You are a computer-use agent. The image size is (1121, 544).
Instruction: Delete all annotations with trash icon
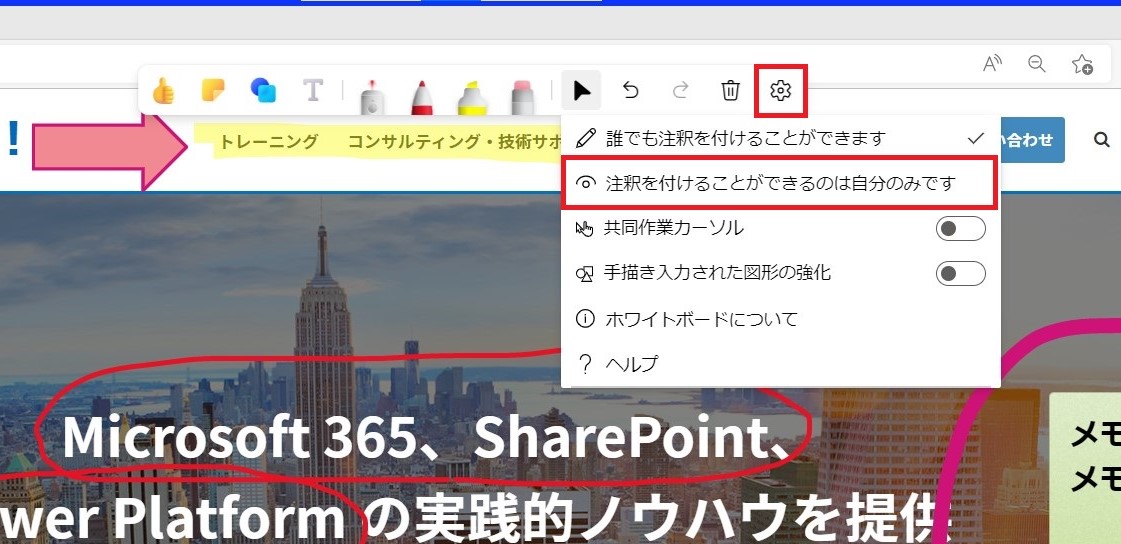click(x=730, y=91)
